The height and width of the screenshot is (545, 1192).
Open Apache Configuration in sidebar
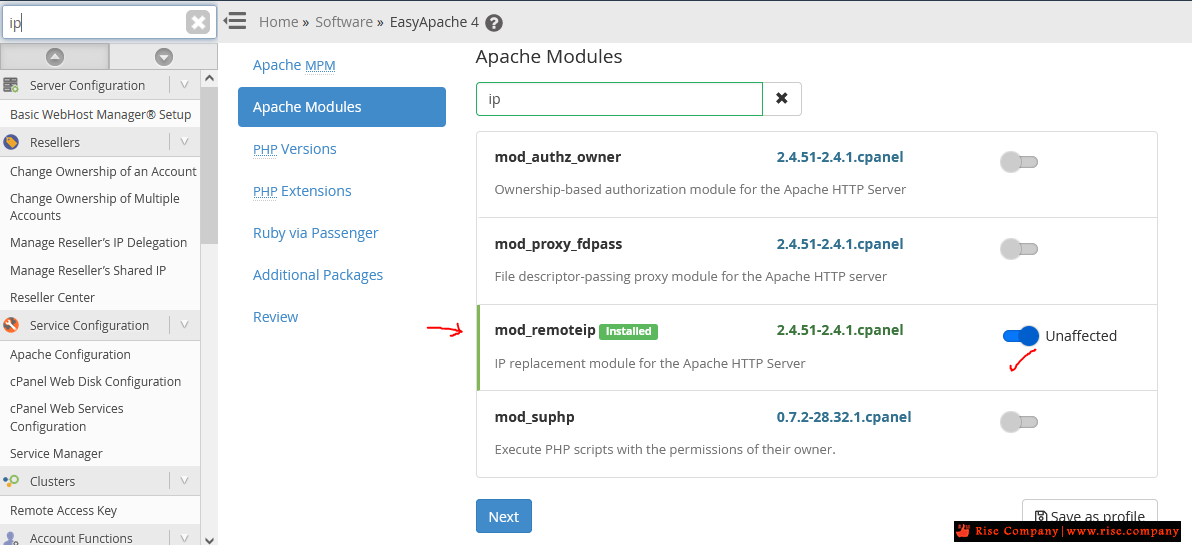coord(70,354)
